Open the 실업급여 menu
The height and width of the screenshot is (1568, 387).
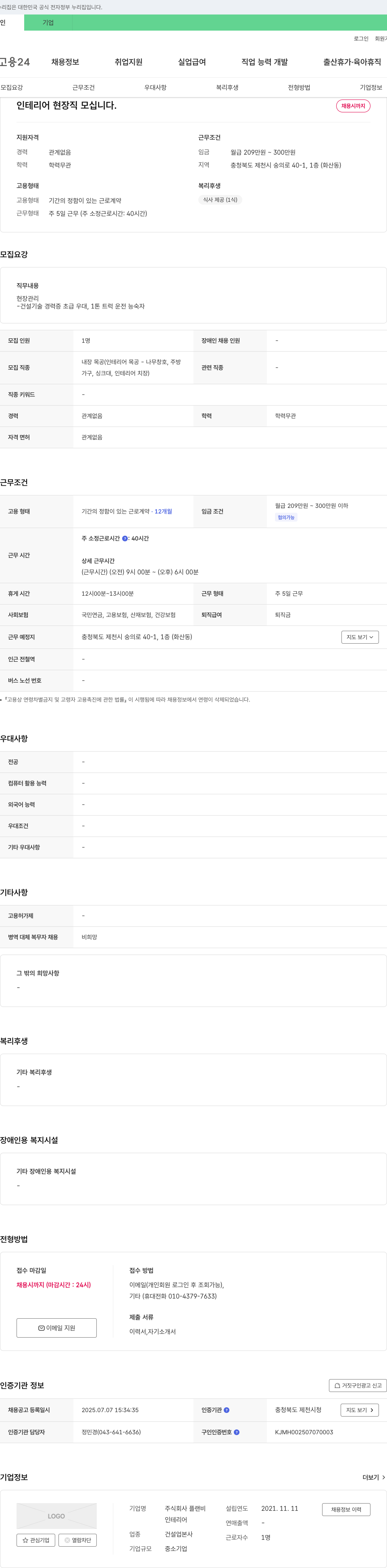click(192, 62)
